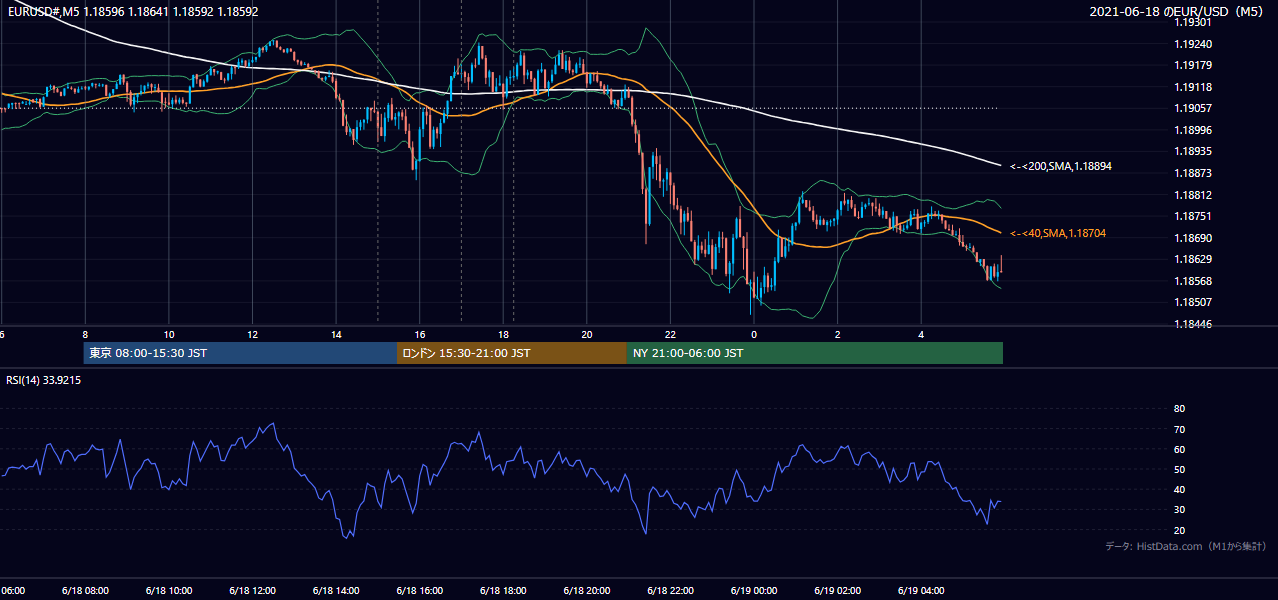Image resolution: width=1278 pixels, height=600 pixels.
Task: Click hour label 20 under price chart
Action: [x=587, y=335]
